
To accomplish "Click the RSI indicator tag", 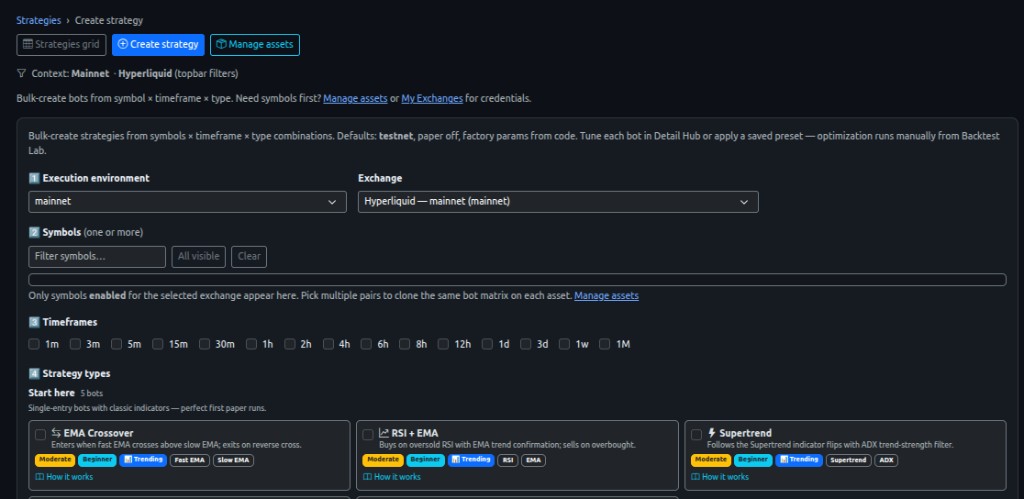I will (507, 460).
